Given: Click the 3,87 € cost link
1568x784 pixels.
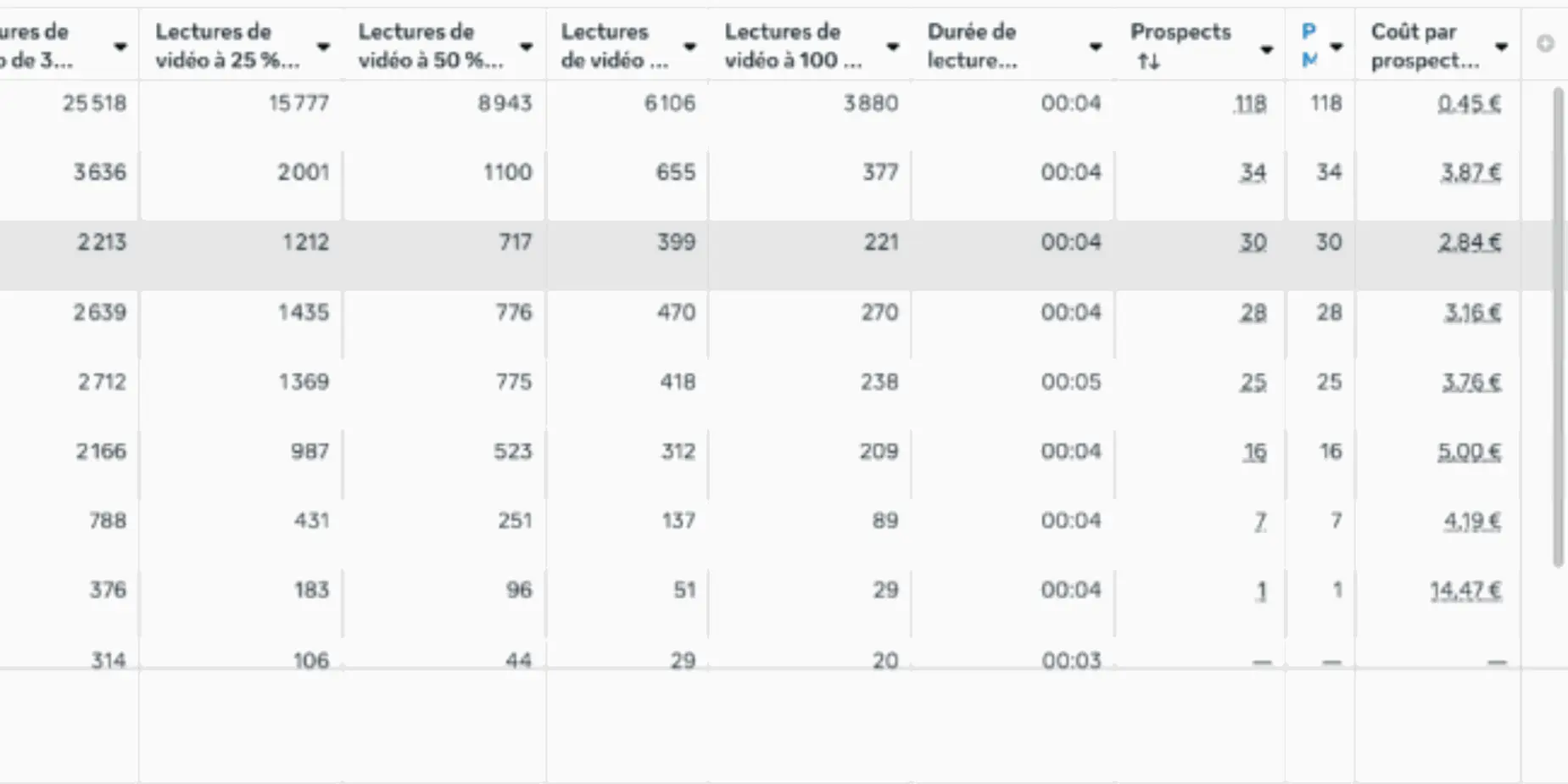Looking at the screenshot, I should [x=1470, y=173].
